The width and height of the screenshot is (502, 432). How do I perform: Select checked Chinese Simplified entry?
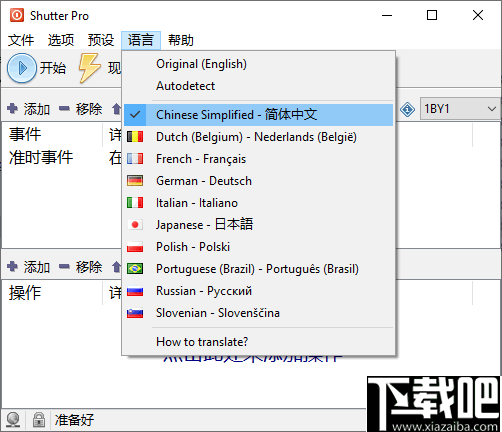[259, 115]
